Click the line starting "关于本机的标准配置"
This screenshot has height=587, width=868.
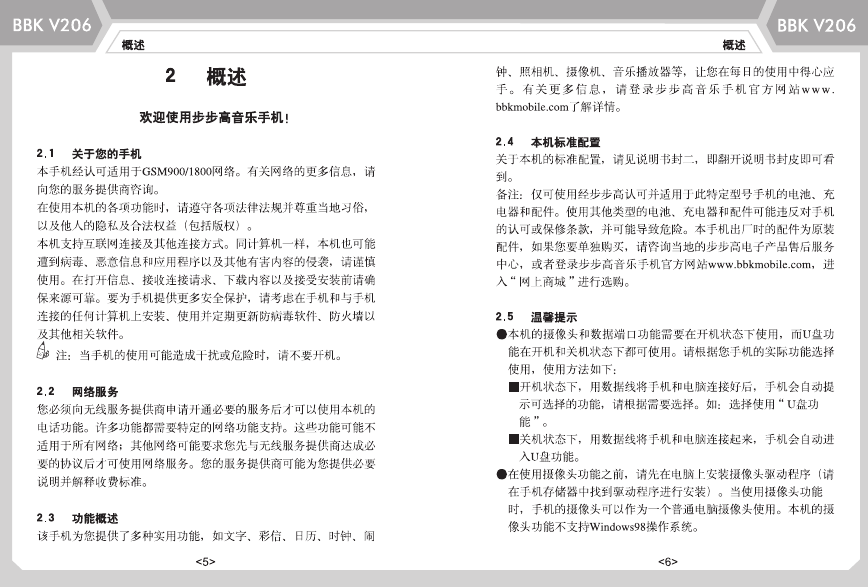click(x=665, y=159)
